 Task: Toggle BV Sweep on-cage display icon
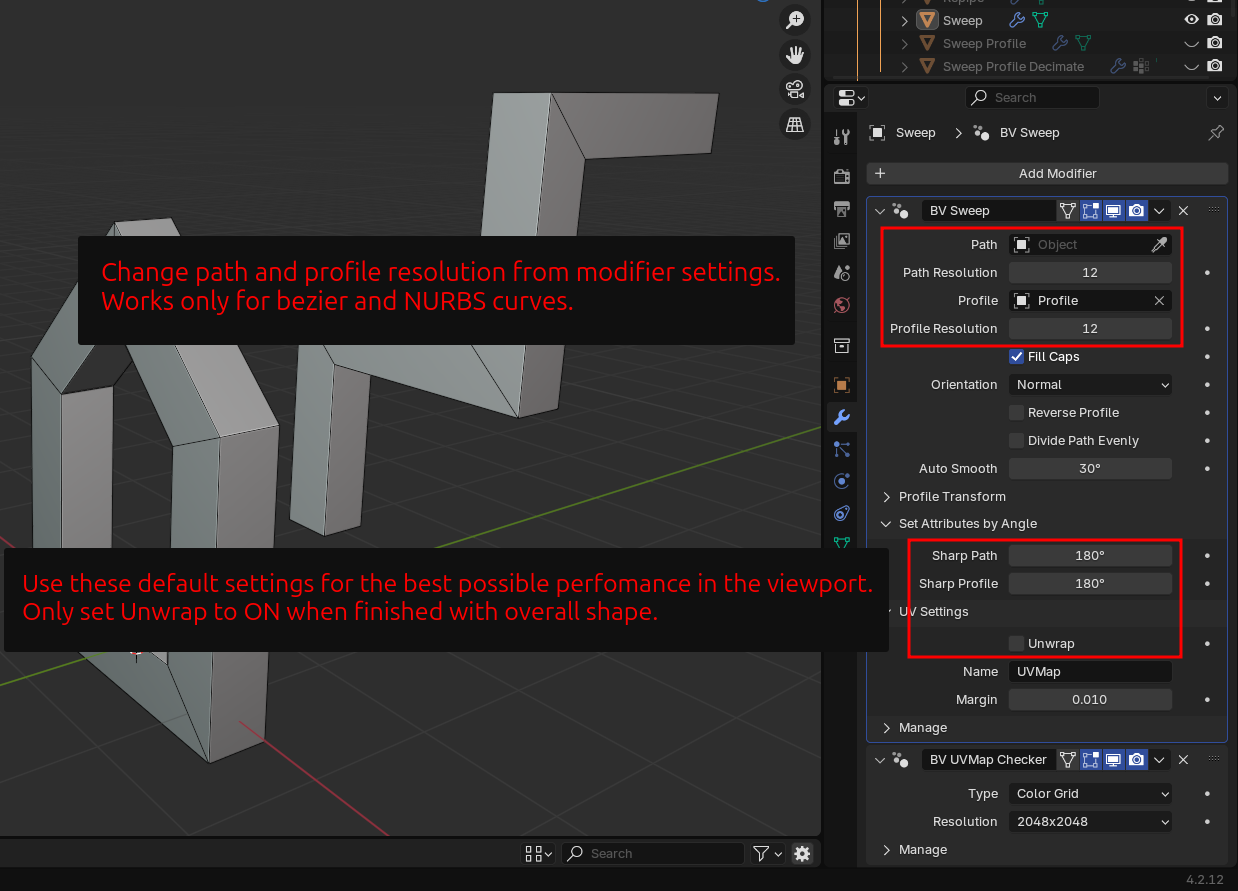point(1068,211)
